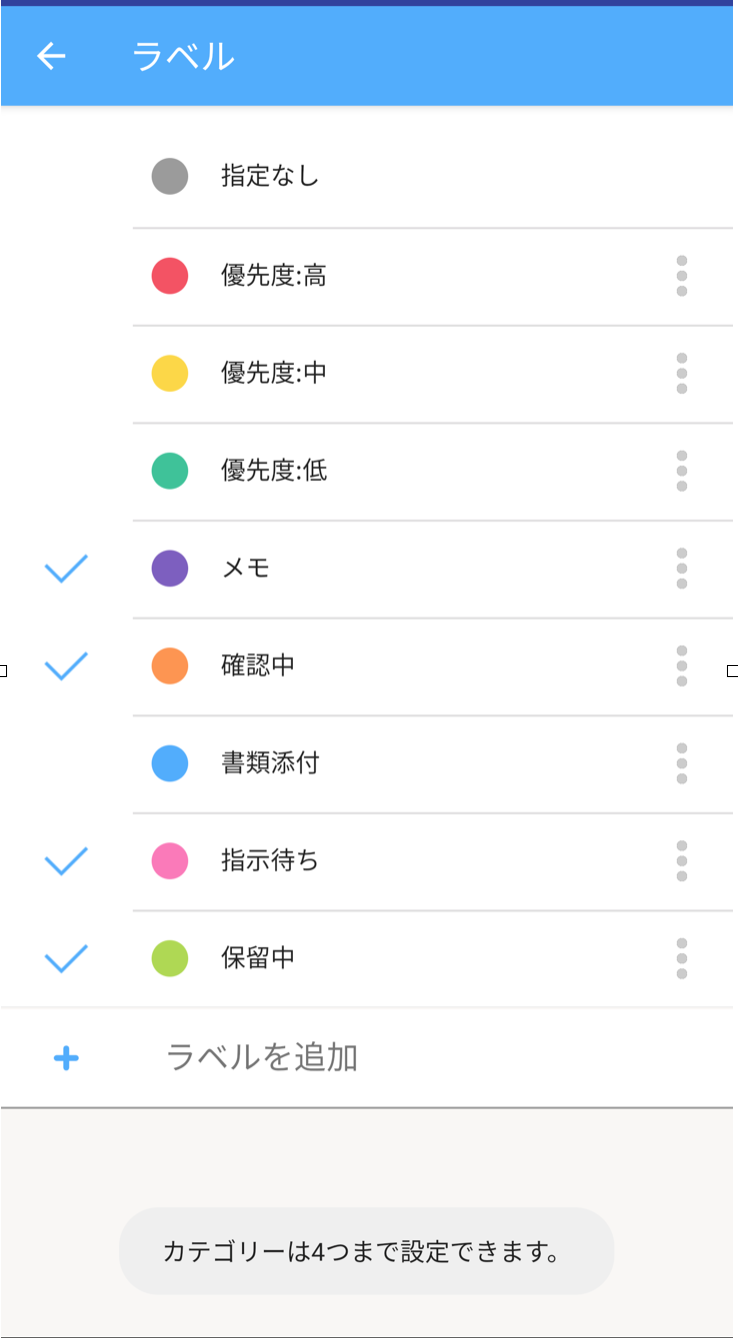Tap ラベルを追加 to add label
This screenshot has height=1338, width=738.
pos(262,1058)
